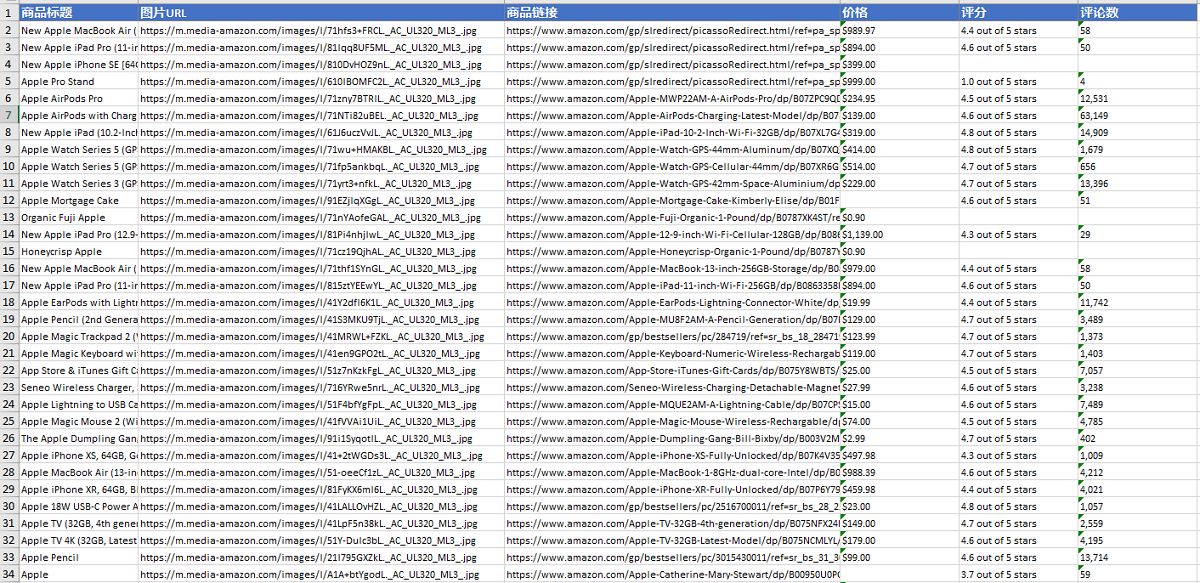Click the price cell $19.99

pyautogui.click(x=900, y=303)
